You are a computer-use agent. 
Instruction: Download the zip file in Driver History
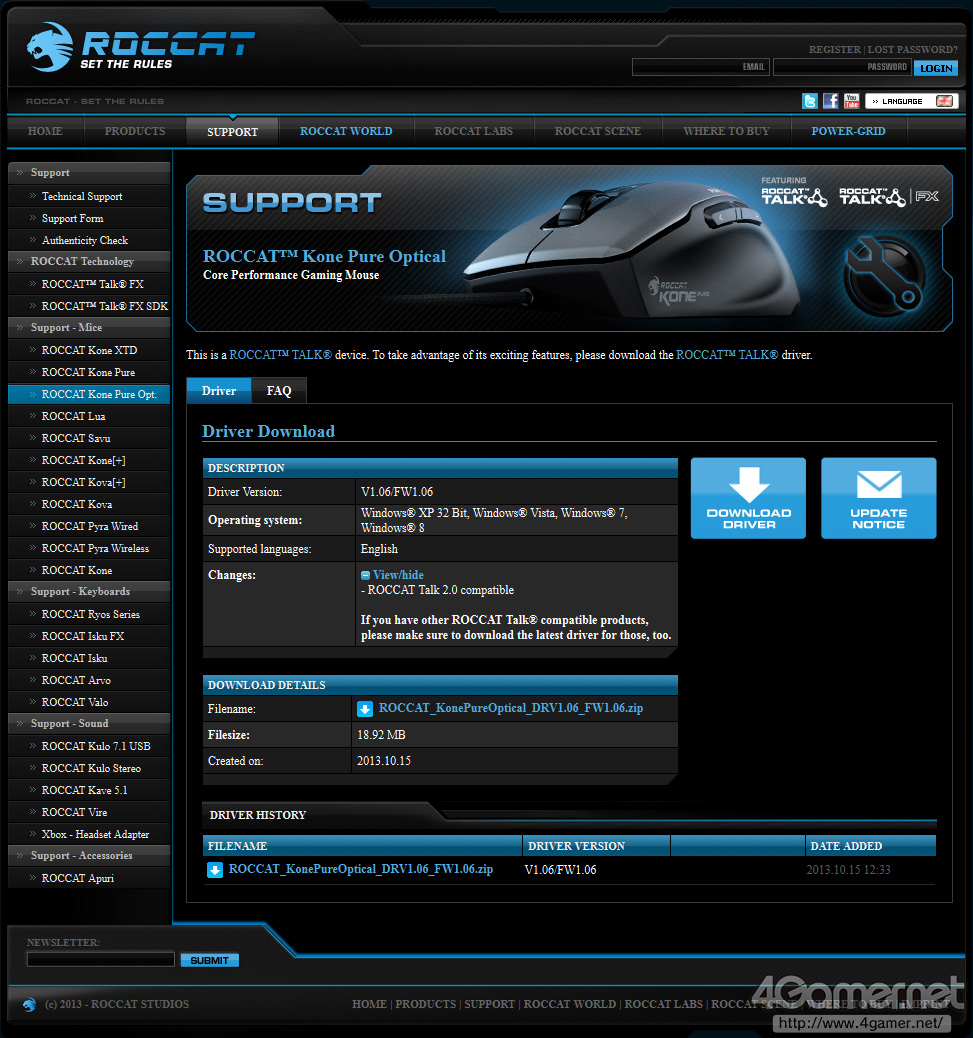tap(361, 869)
